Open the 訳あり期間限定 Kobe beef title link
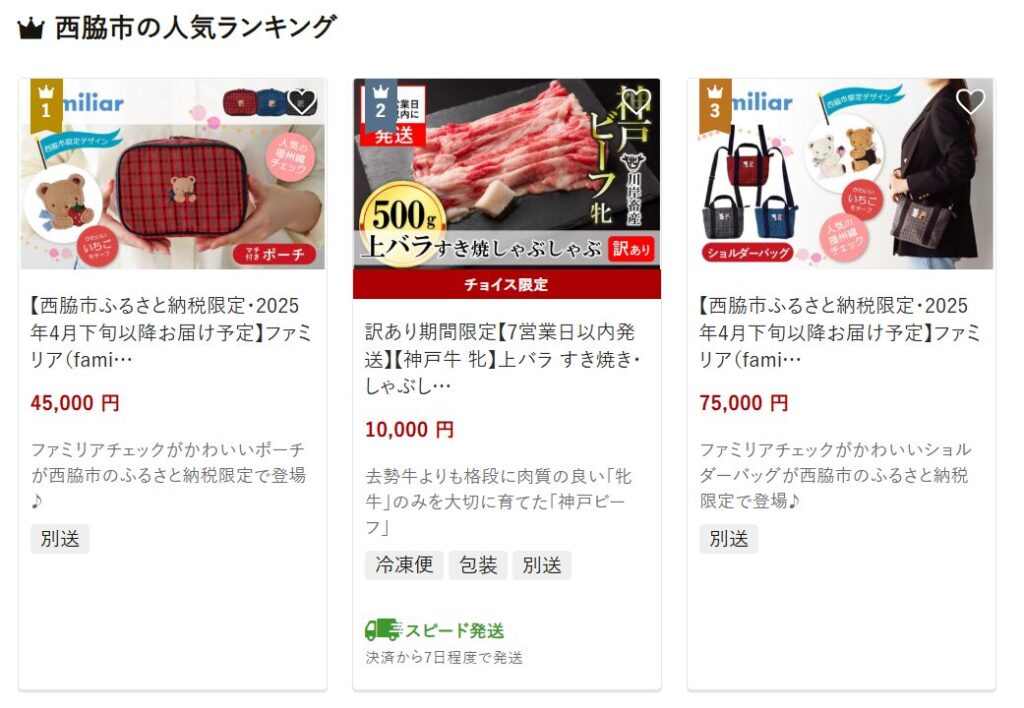 (503, 359)
